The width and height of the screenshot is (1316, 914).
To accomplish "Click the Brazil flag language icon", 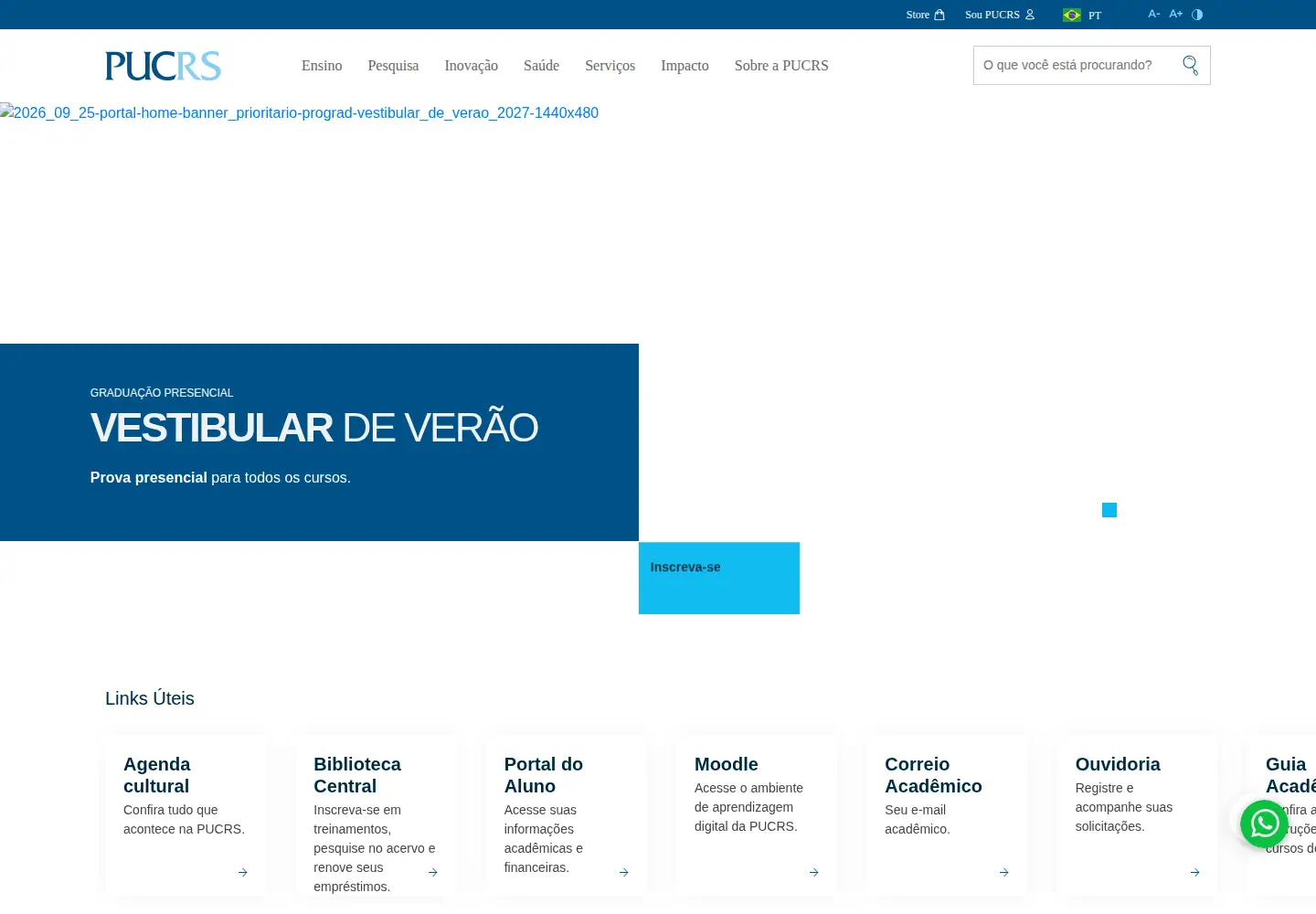I will coord(1072,15).
